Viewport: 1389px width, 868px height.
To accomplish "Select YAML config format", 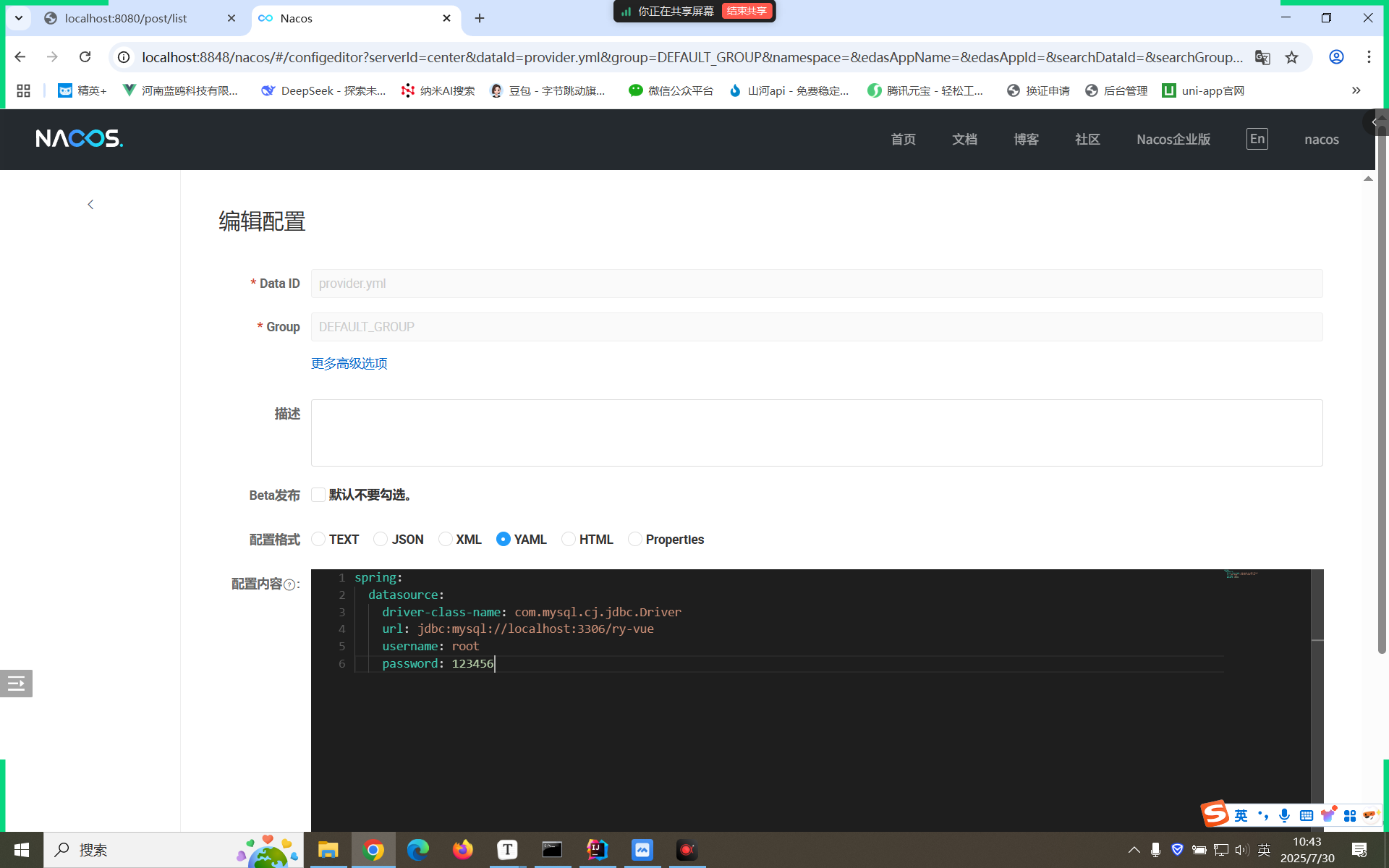I will tap(504, 539).
